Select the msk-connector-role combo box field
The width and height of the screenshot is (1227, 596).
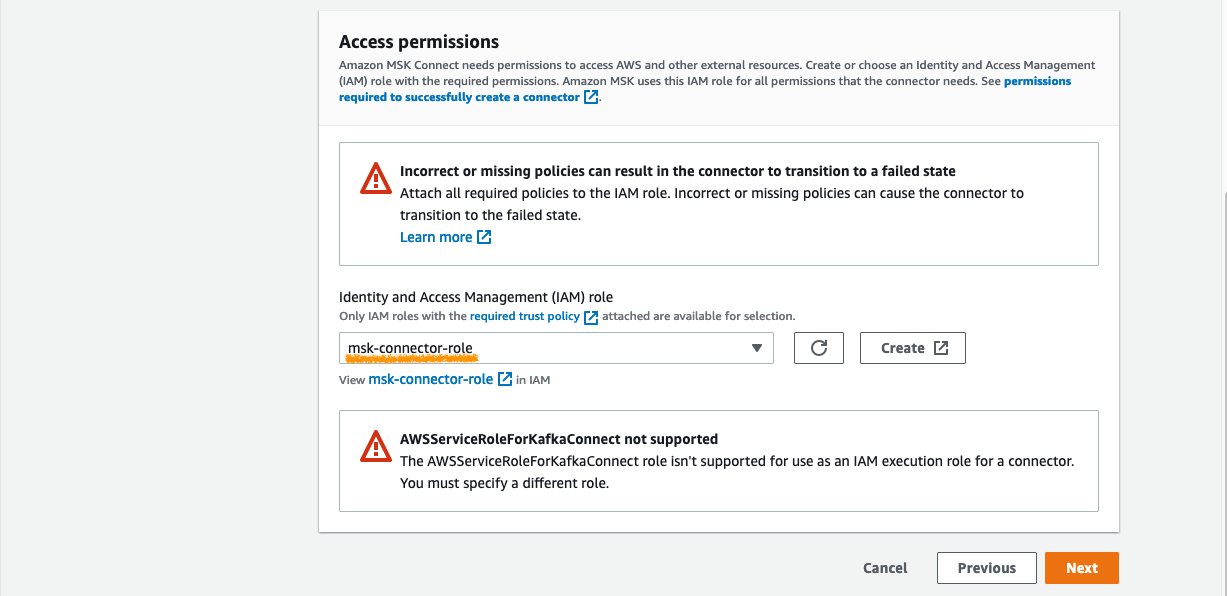tap(556, 348)
